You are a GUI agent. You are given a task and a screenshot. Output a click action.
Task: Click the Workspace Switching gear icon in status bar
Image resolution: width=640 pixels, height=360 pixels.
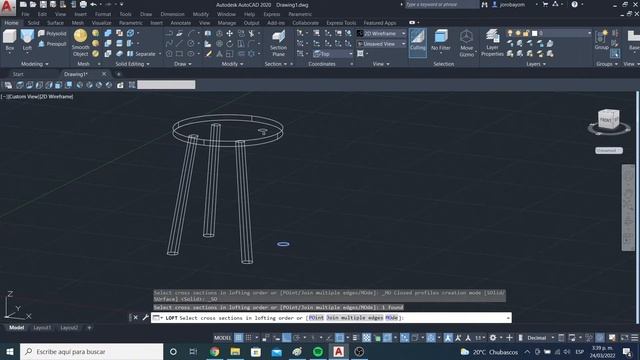click(x=493, y=338)
